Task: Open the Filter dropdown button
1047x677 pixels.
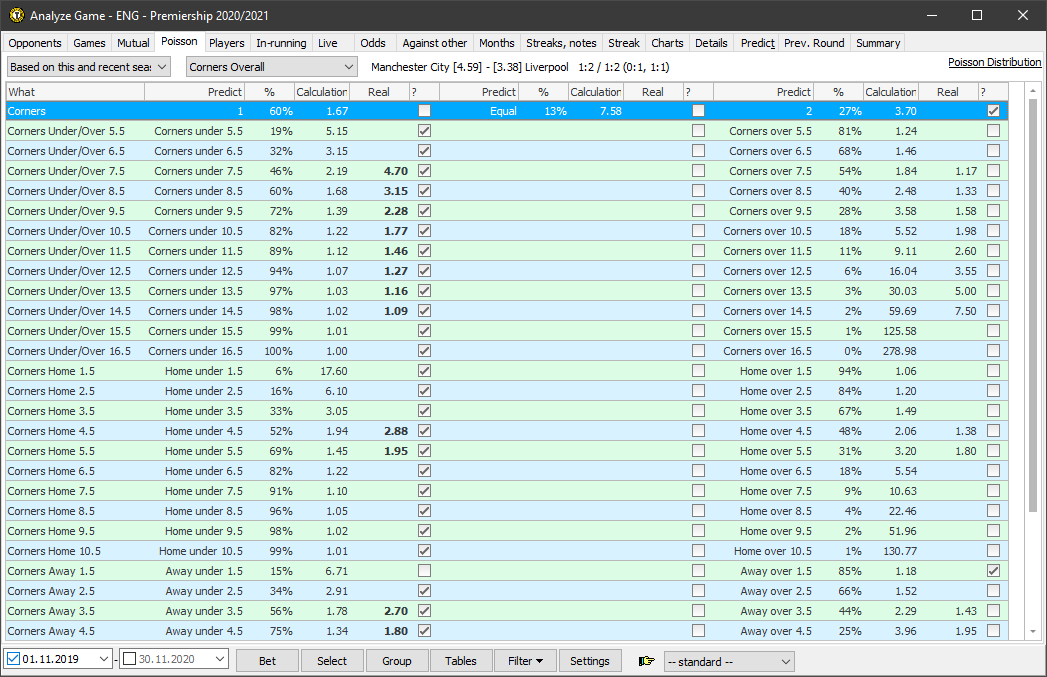Action: [525, 661]
